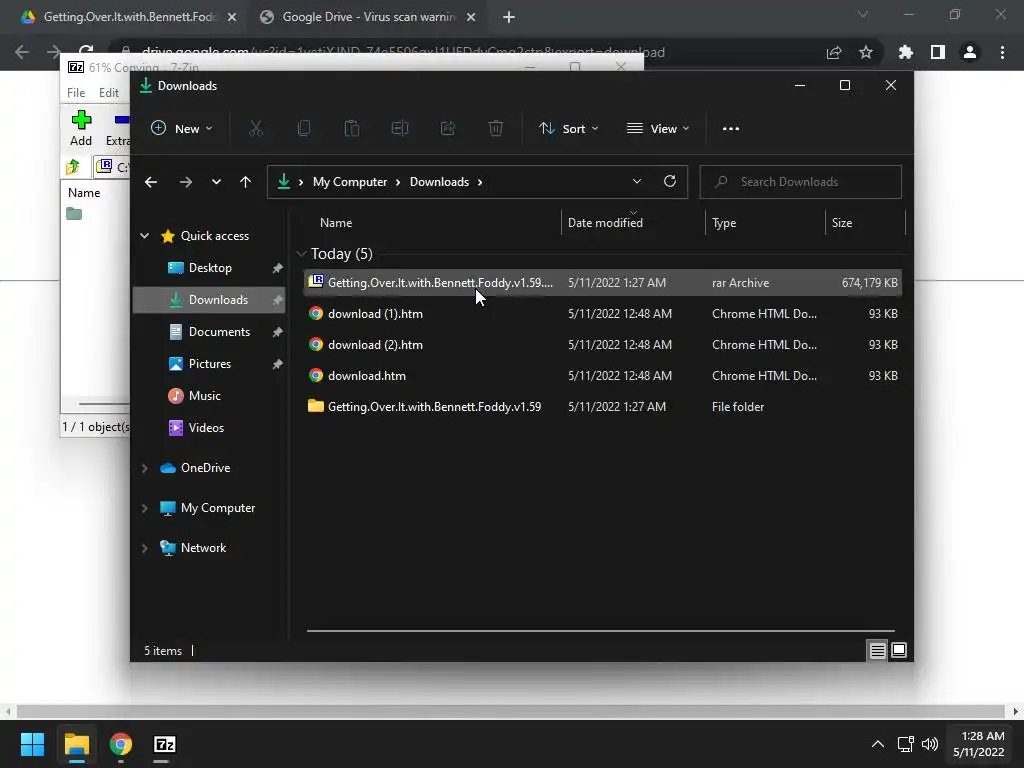
Task: Sort by Type column header
Action: (765, 223)
